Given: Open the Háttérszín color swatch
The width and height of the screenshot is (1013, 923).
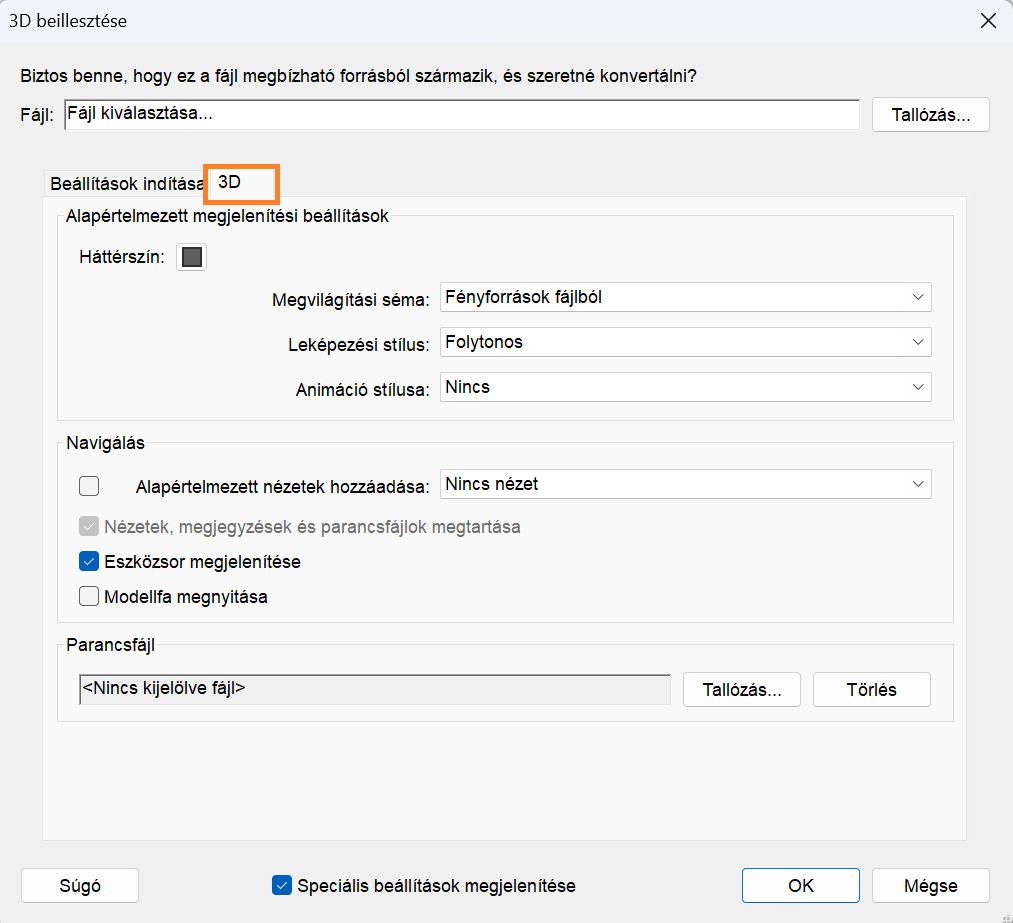Looking at the screenshot, I should [x=191, y=257].
